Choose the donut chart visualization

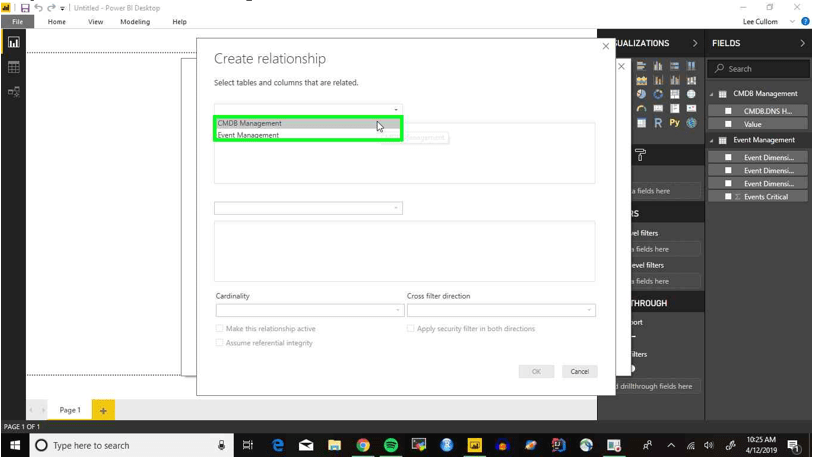tap(658, 94)
